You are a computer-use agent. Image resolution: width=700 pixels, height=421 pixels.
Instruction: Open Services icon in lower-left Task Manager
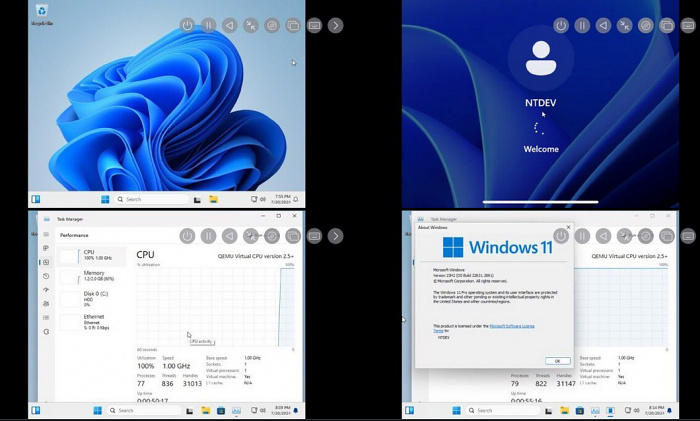[46, 332]
